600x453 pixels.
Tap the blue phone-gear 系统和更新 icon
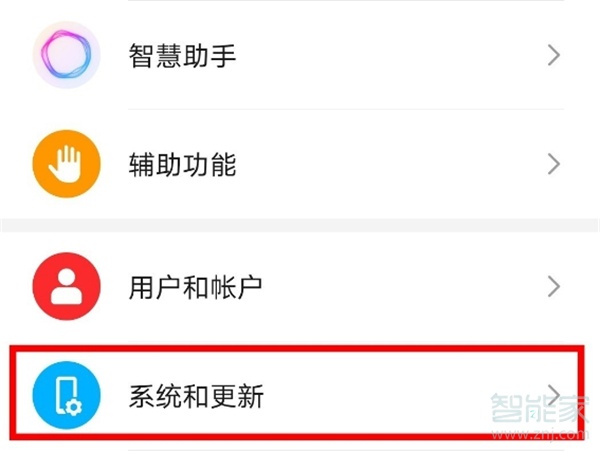(67, 397)
